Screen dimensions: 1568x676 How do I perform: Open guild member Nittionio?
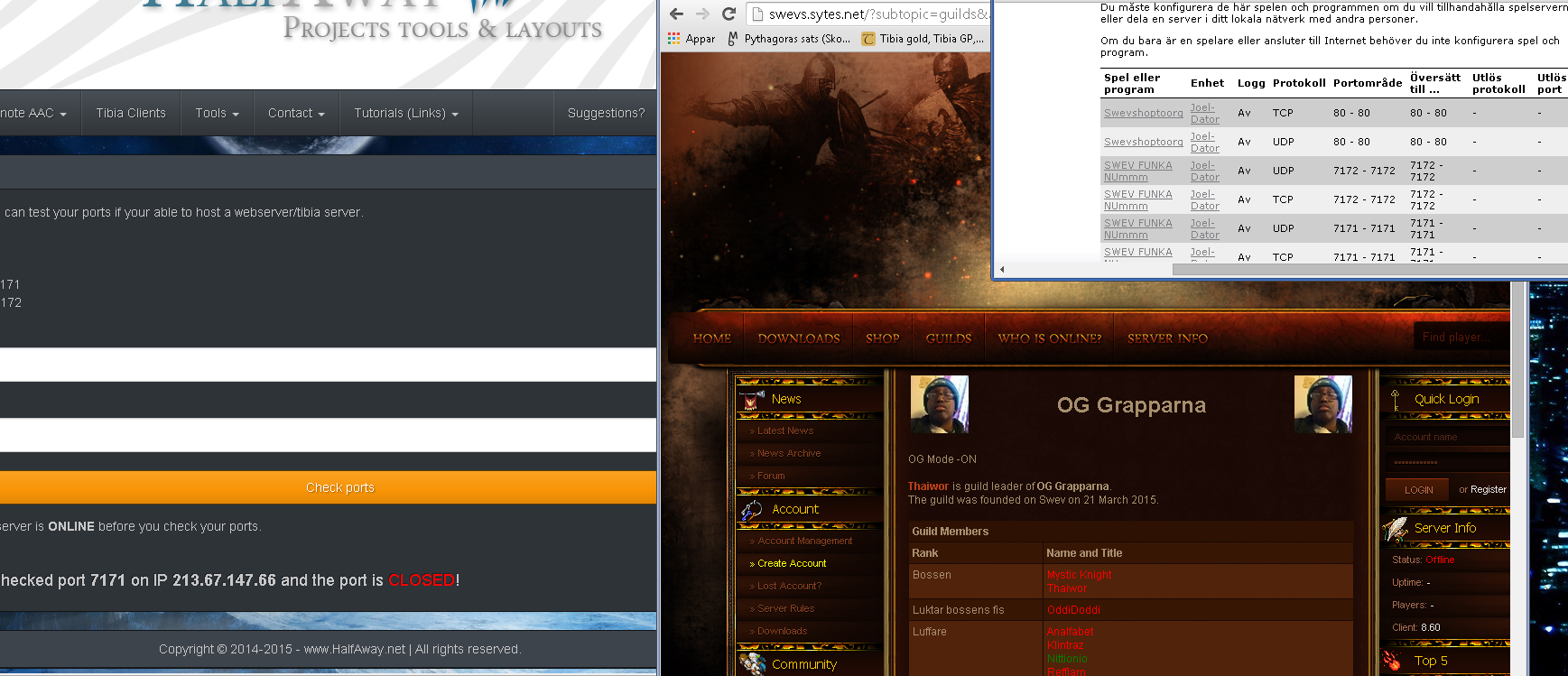(1067, 659)
